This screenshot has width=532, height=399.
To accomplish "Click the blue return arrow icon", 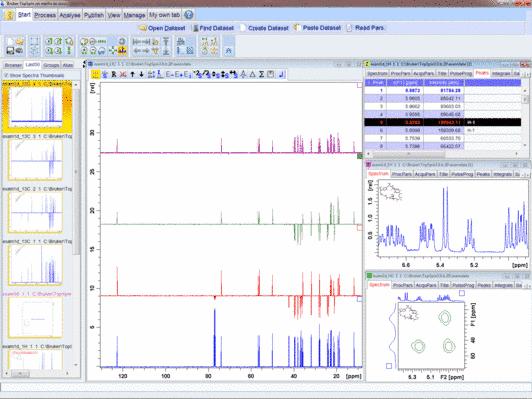I will point(281,74).
